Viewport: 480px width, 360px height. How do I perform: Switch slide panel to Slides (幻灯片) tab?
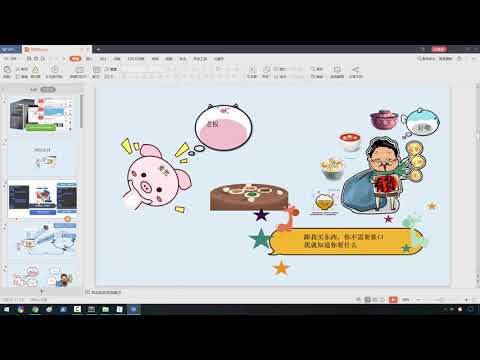pyautogui.click(x=48, y=89)
